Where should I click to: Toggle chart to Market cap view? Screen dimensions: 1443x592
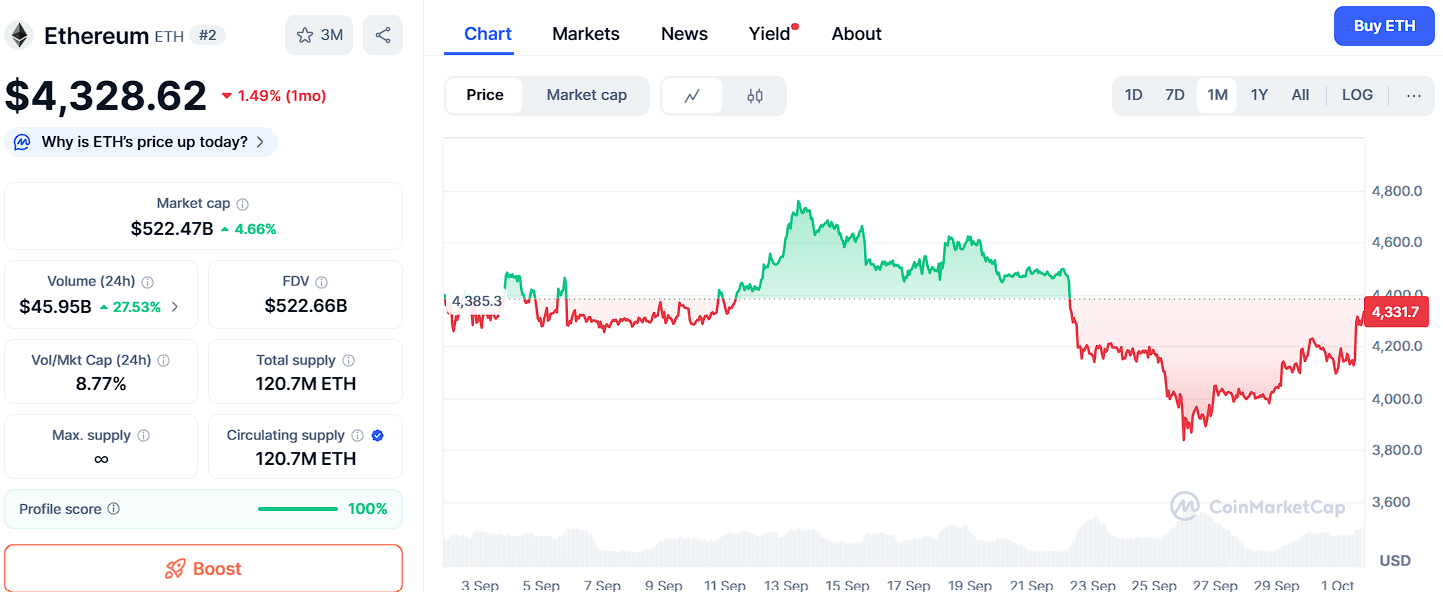(586, 95)
